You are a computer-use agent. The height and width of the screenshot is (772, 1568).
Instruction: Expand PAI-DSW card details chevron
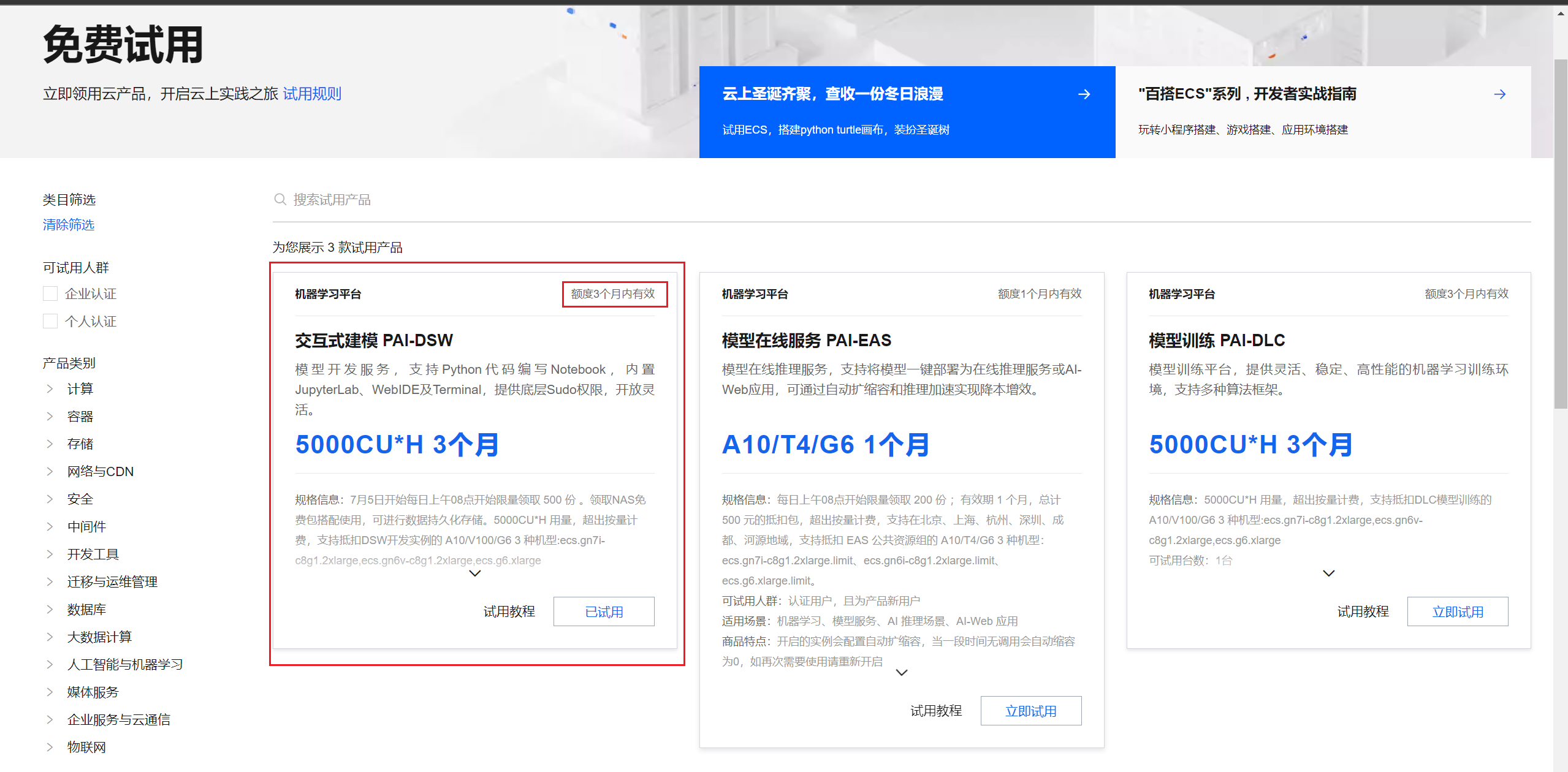[x=474, y=573]
